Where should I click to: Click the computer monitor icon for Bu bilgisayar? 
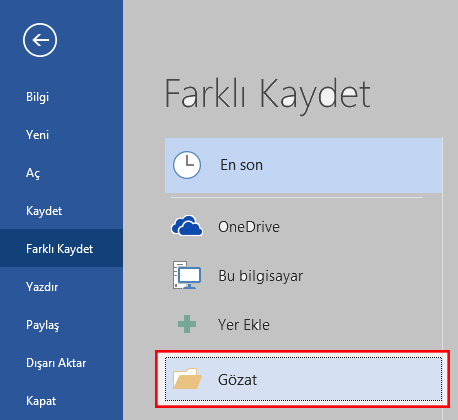[187, 275]
